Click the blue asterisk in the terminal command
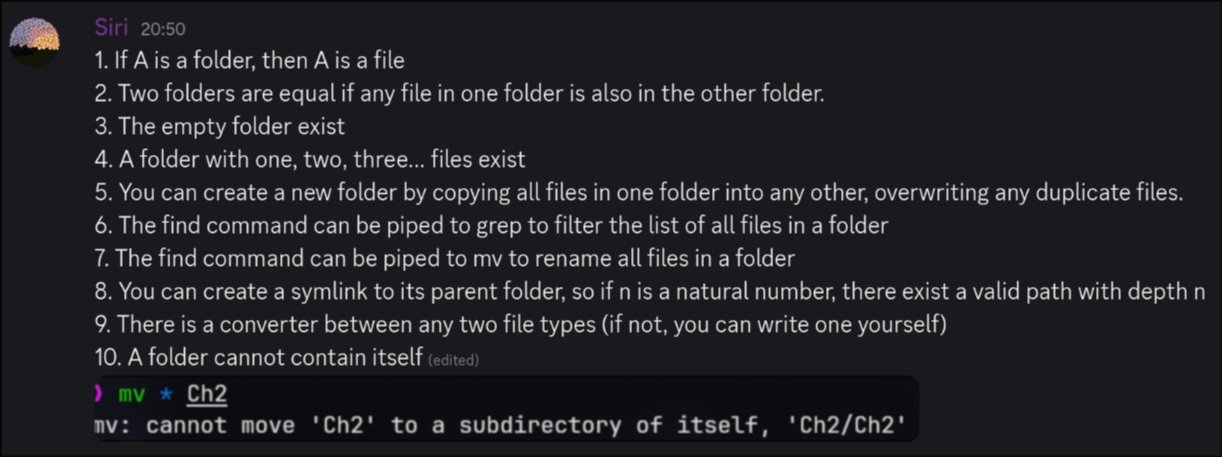 tap(166, 394)
